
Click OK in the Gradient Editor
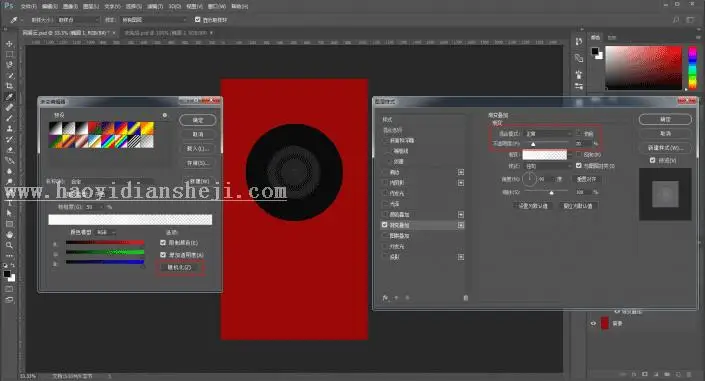[198, 120]
